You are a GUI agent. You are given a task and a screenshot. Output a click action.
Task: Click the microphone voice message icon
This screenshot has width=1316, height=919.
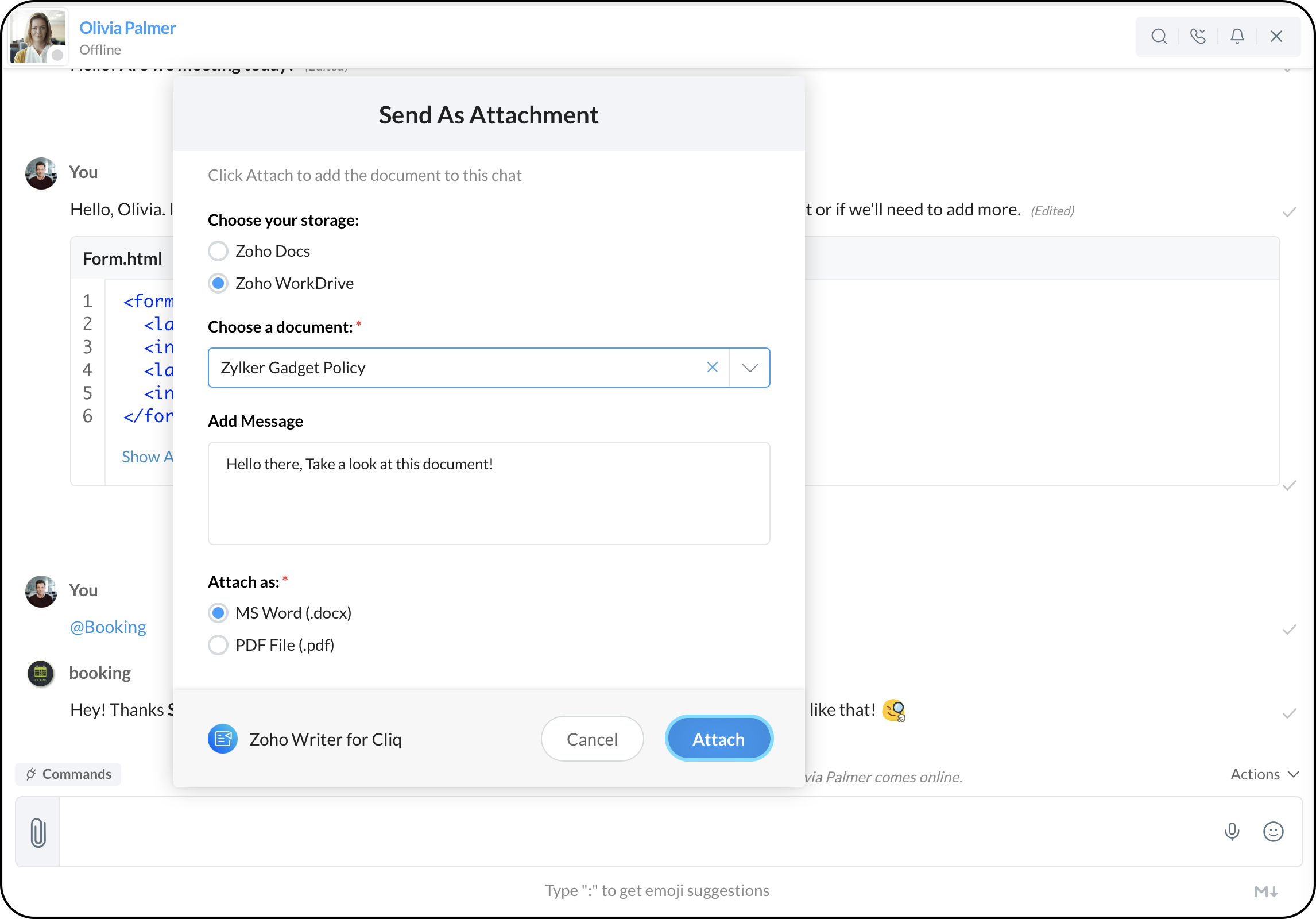pos(1232,831)
